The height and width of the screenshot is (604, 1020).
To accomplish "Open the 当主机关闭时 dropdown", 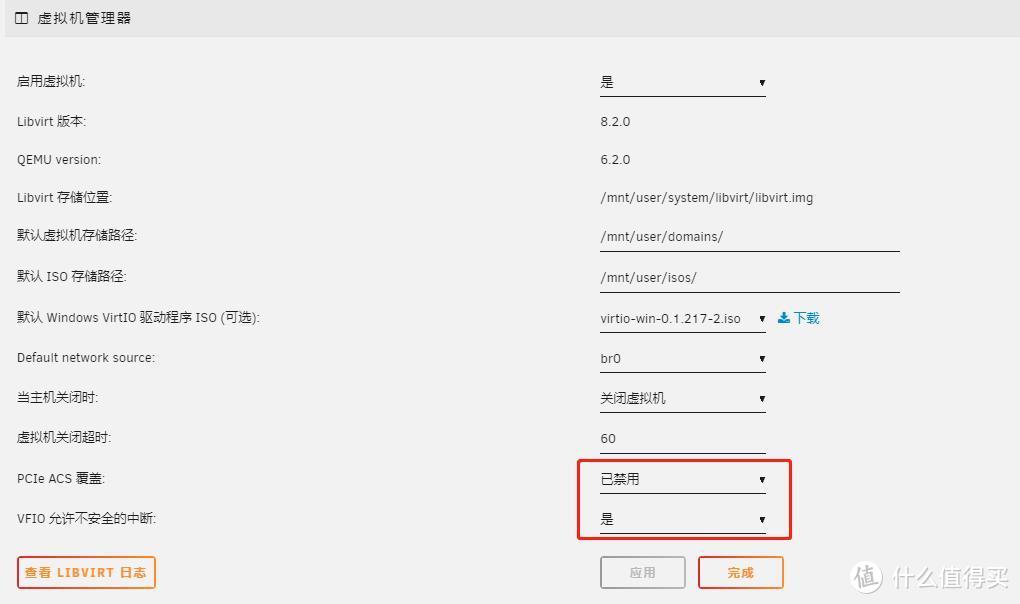I will point(683,397).
